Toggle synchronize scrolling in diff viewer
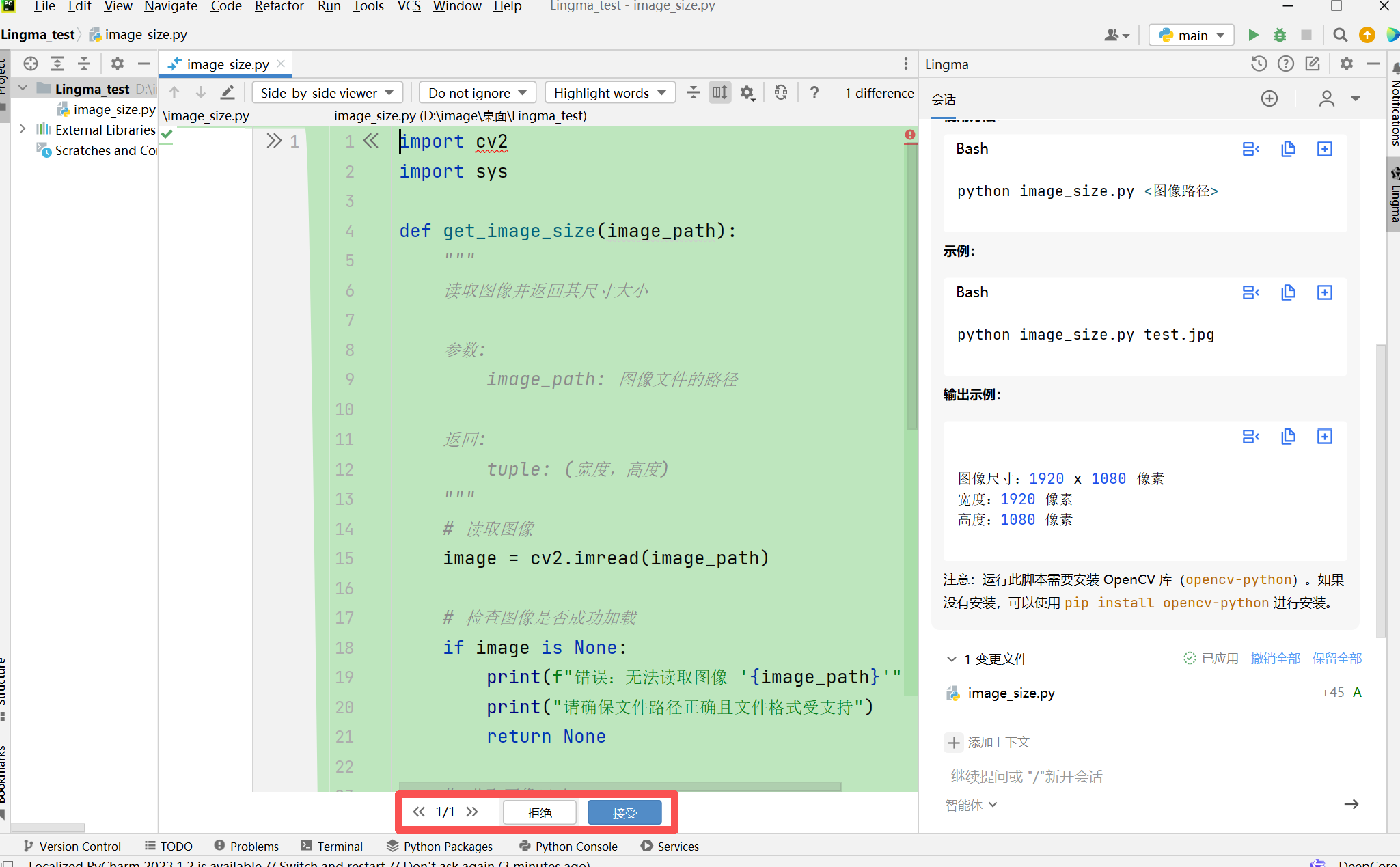This screenshot has height=867, width=1400. (719, 93)
